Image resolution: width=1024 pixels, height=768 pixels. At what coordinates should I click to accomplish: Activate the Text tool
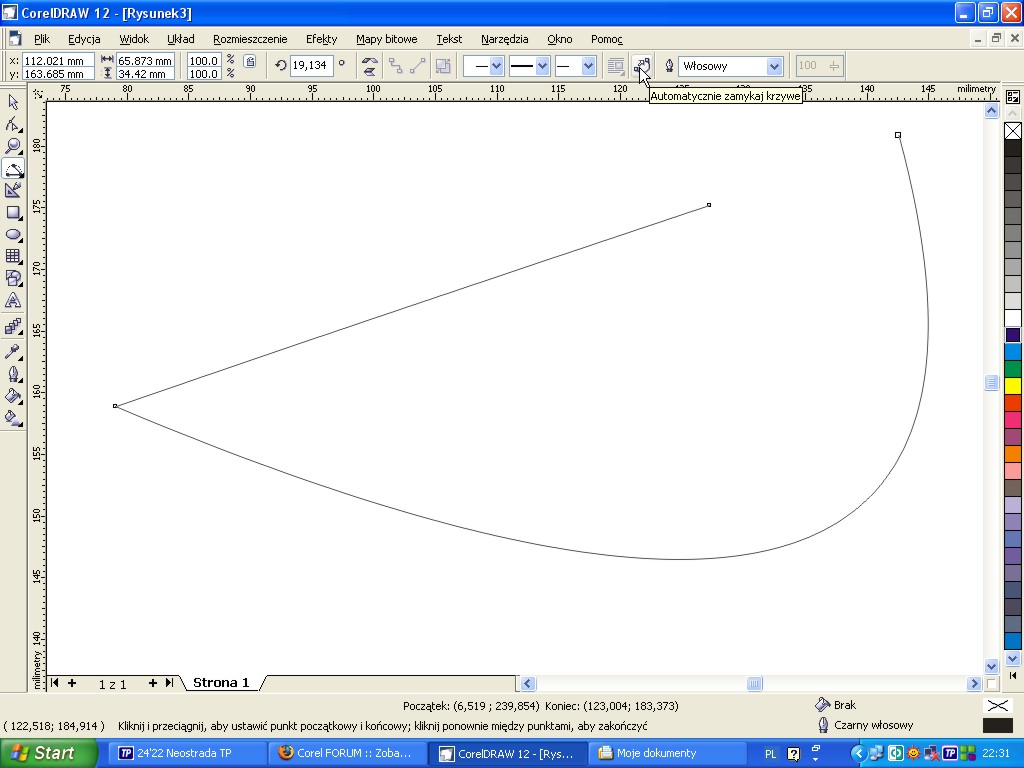tap(13, 300)
